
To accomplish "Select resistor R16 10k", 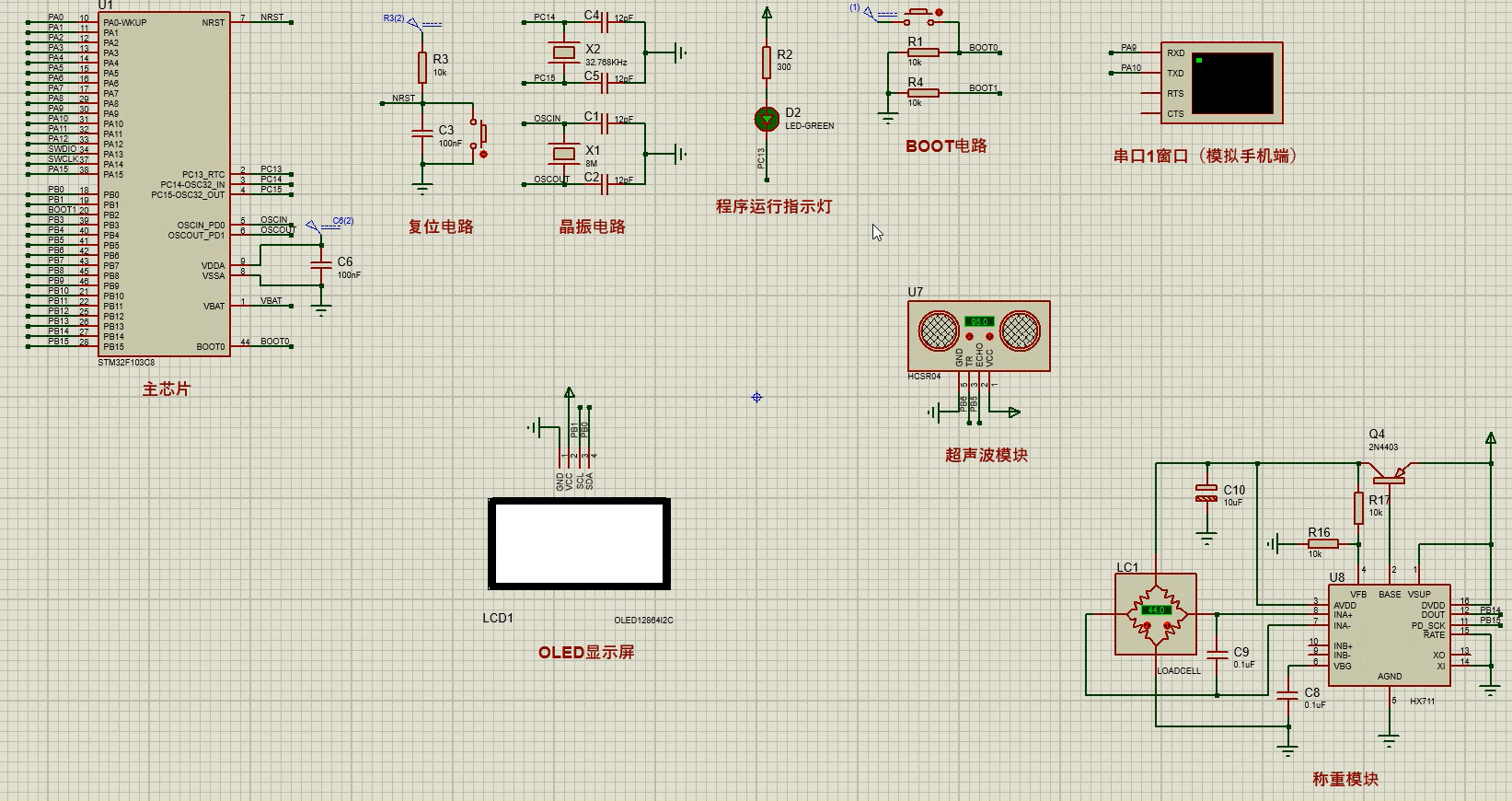I will click(1322, 544).
